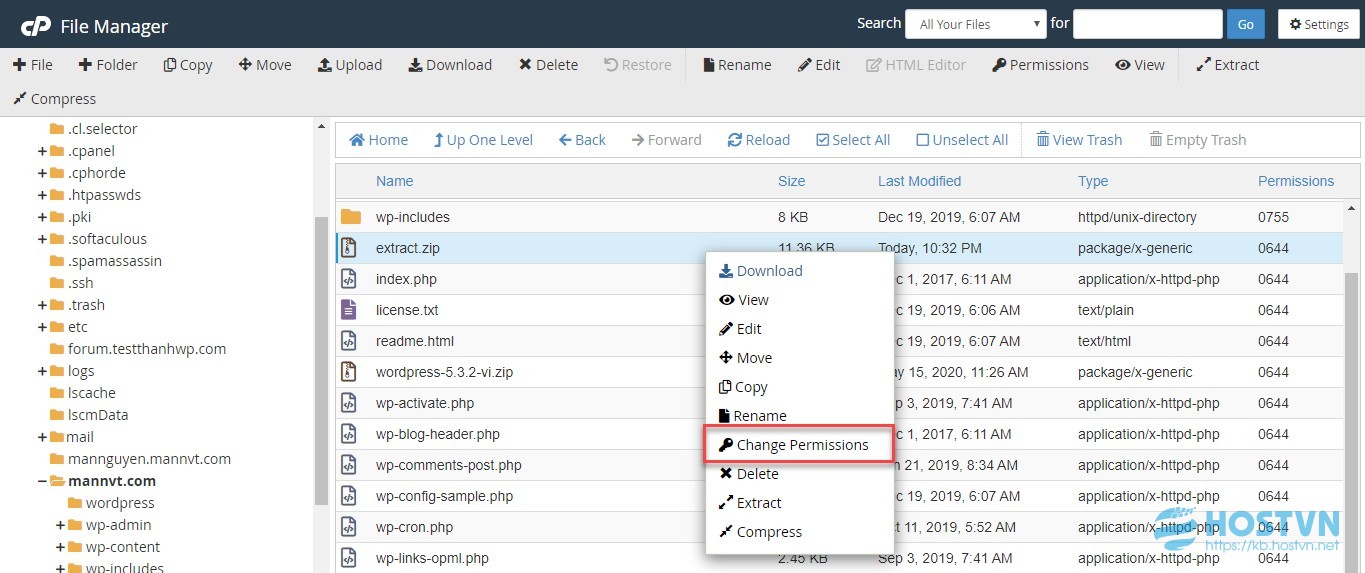Expand the .cphorde folder tree node

coord(42,173)
